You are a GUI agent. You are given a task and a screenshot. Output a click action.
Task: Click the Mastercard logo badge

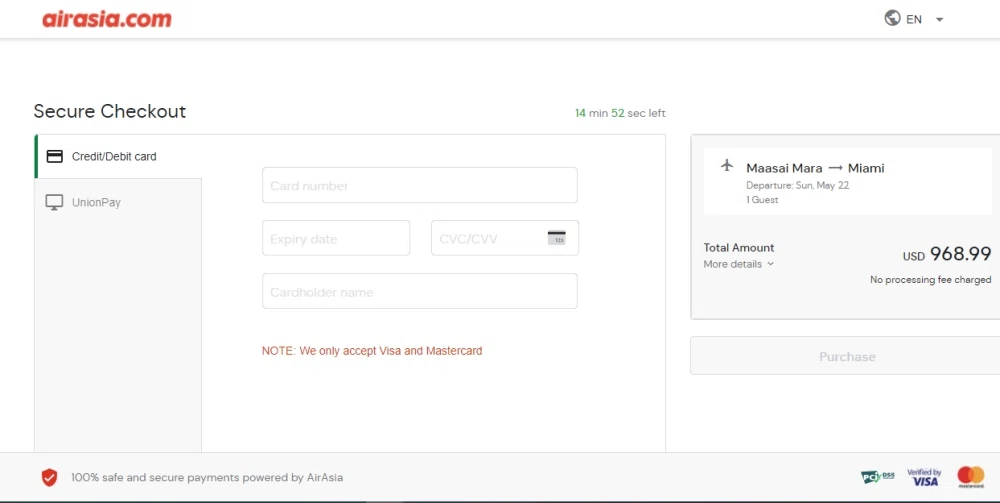(971, 477)
